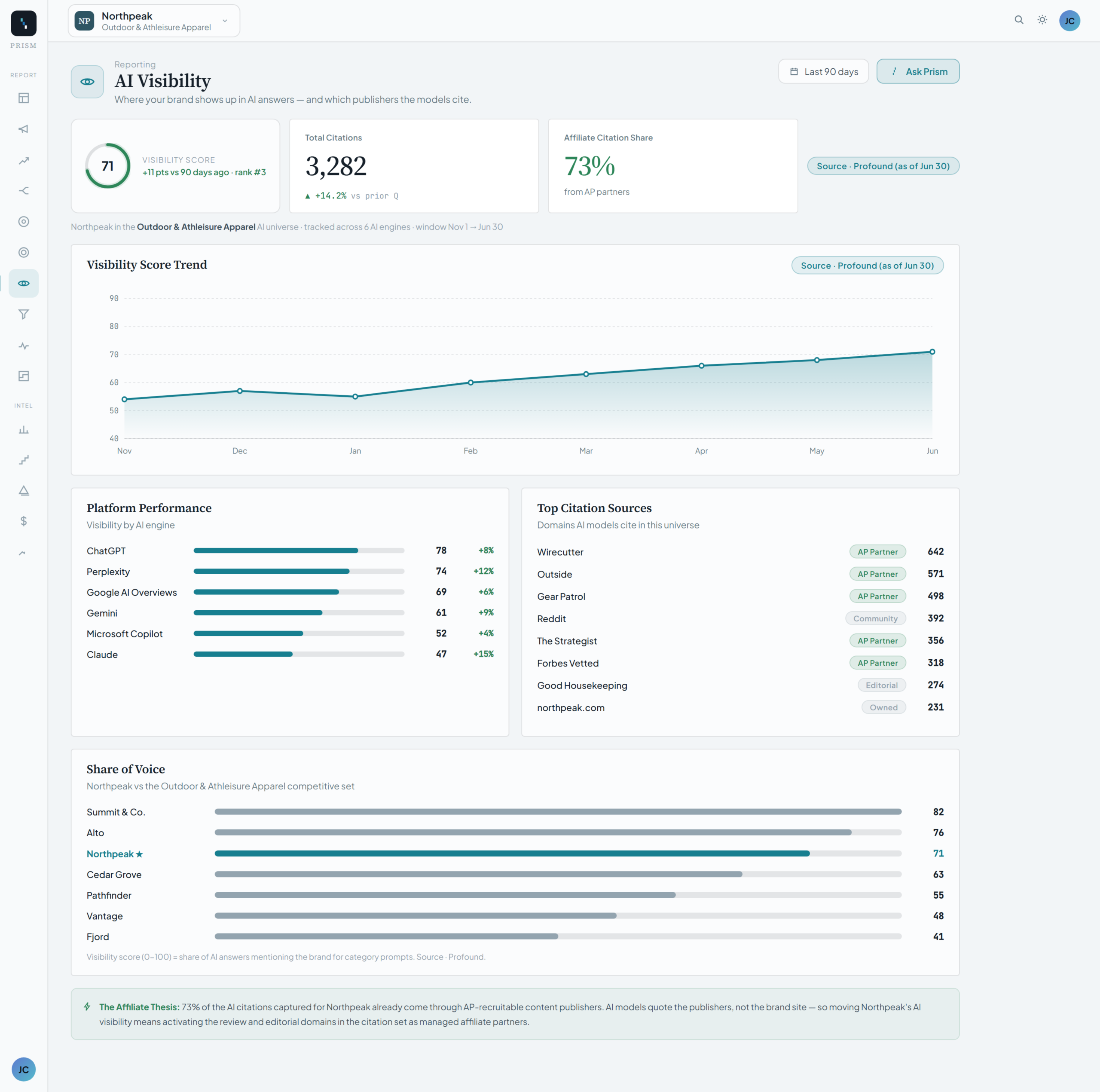Viewport: 1100px width, 1092px height.
Task: Select the AI Visibility eye icon in sidebar
Action: [23, 283]
